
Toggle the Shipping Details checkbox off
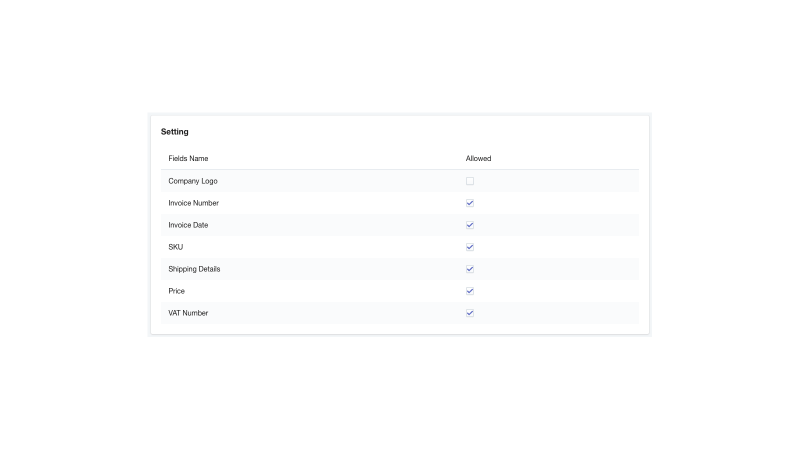coord(469,269)
